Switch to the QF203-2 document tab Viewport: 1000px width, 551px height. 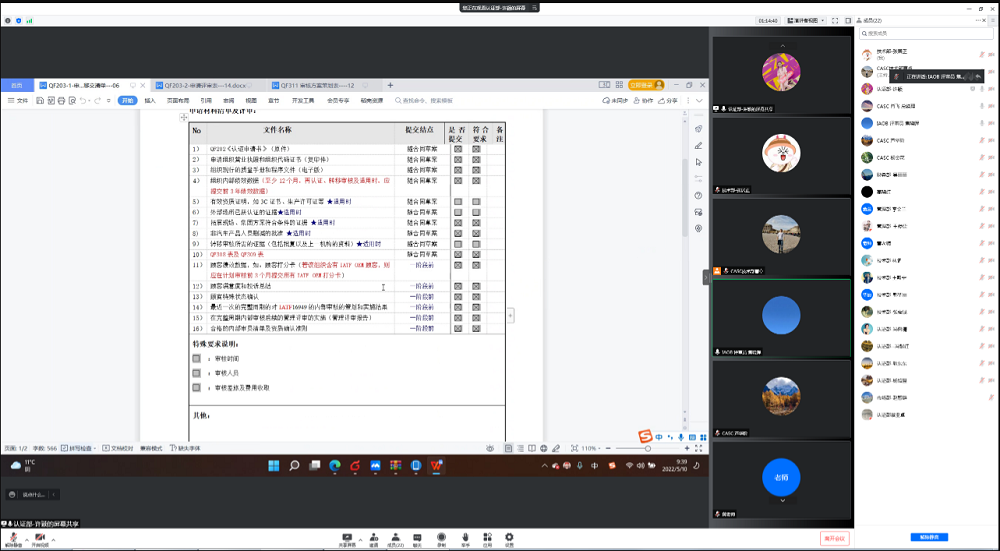tap(205, 85)
